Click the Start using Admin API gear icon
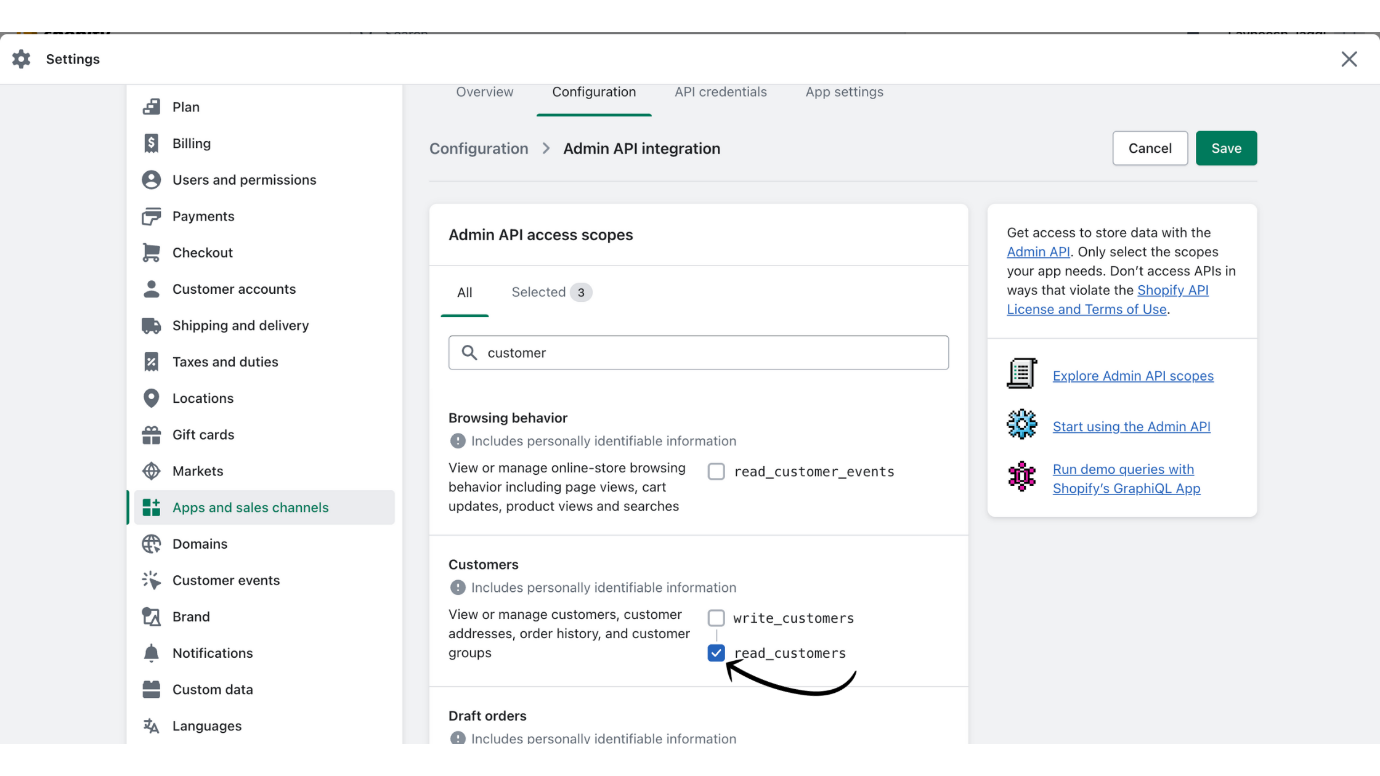 coord(1022,425)
